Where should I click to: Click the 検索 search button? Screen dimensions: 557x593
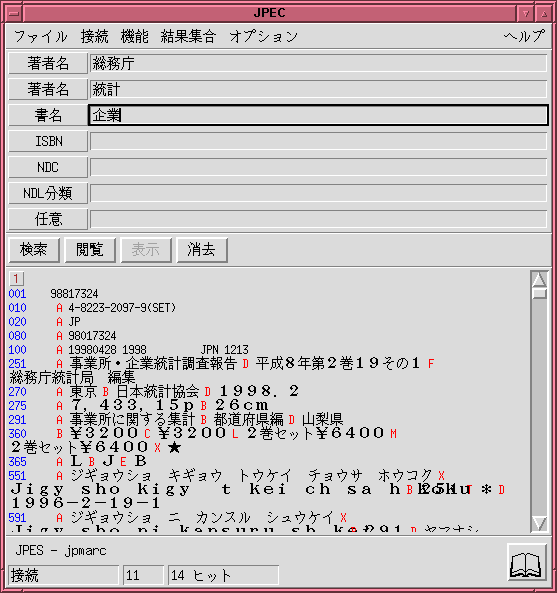point(34,250)
